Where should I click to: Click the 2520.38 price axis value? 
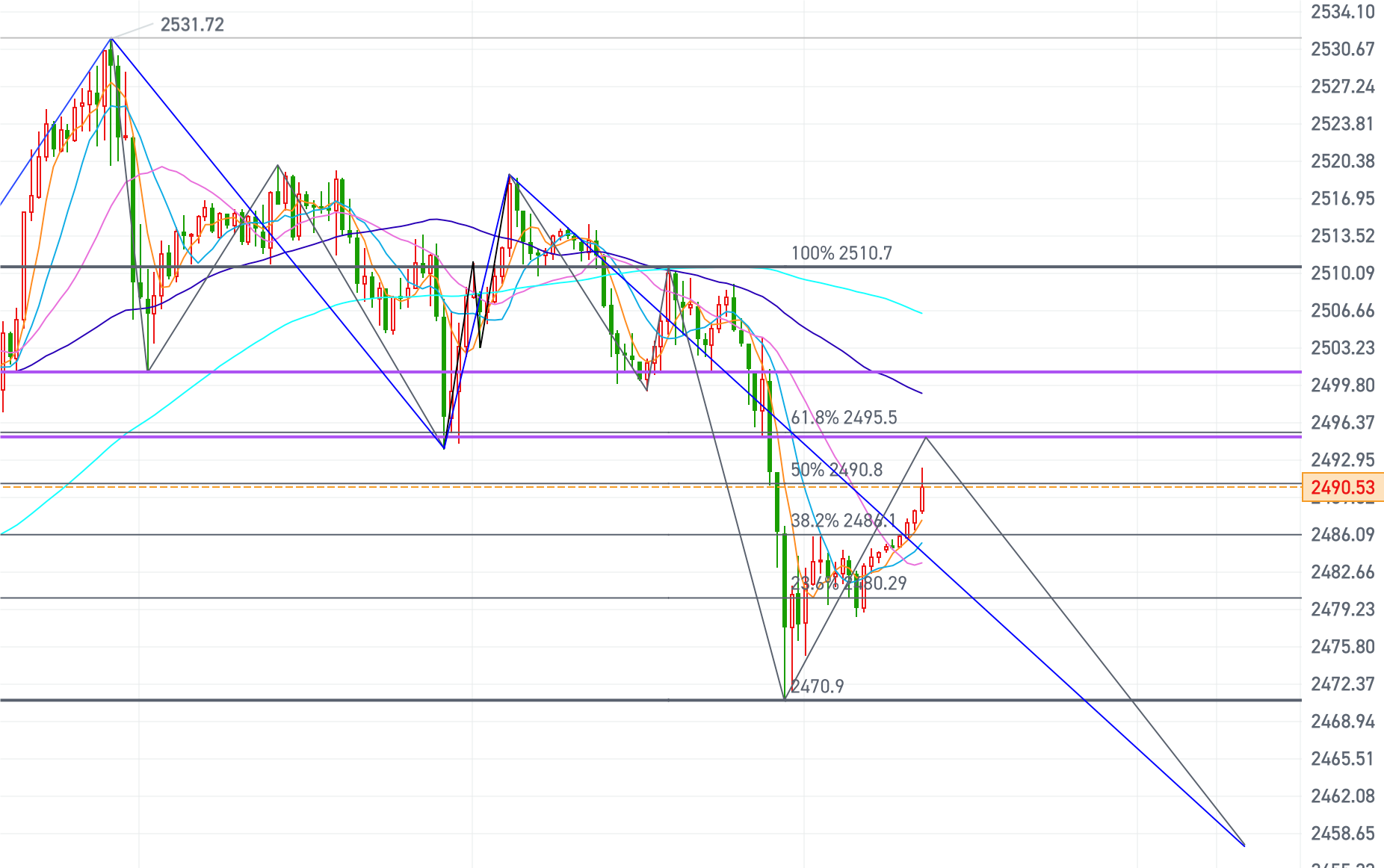coord(1343,161)
